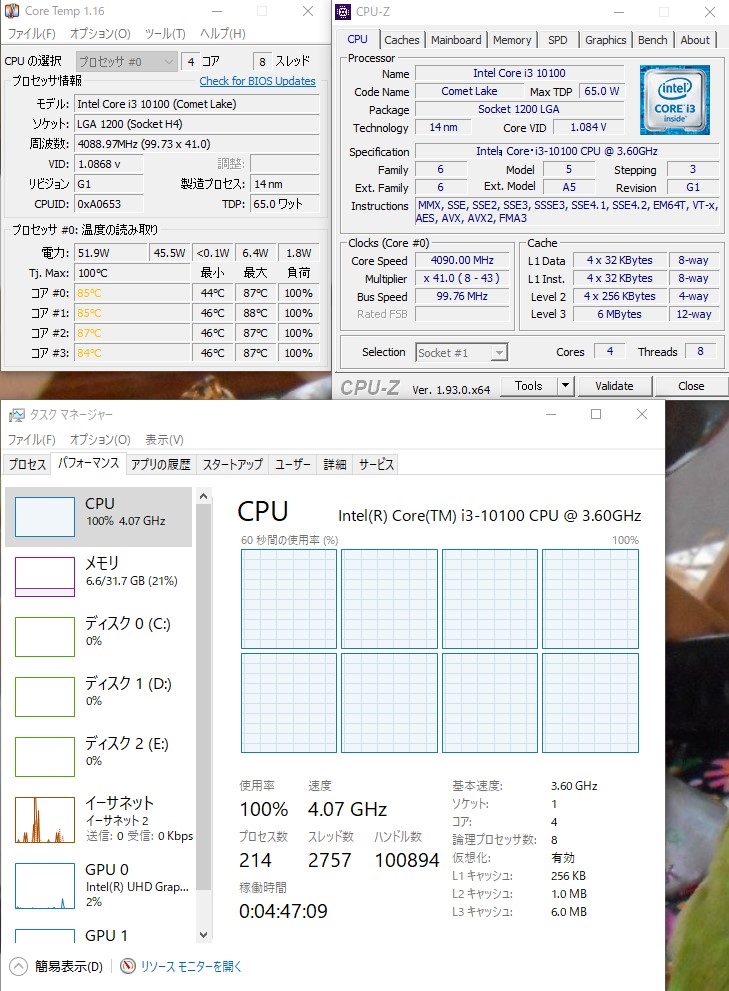Click sidebar scrollbar up arrow in Task Manager
This screenshot has height=991, width=729.
click(204, 497)
